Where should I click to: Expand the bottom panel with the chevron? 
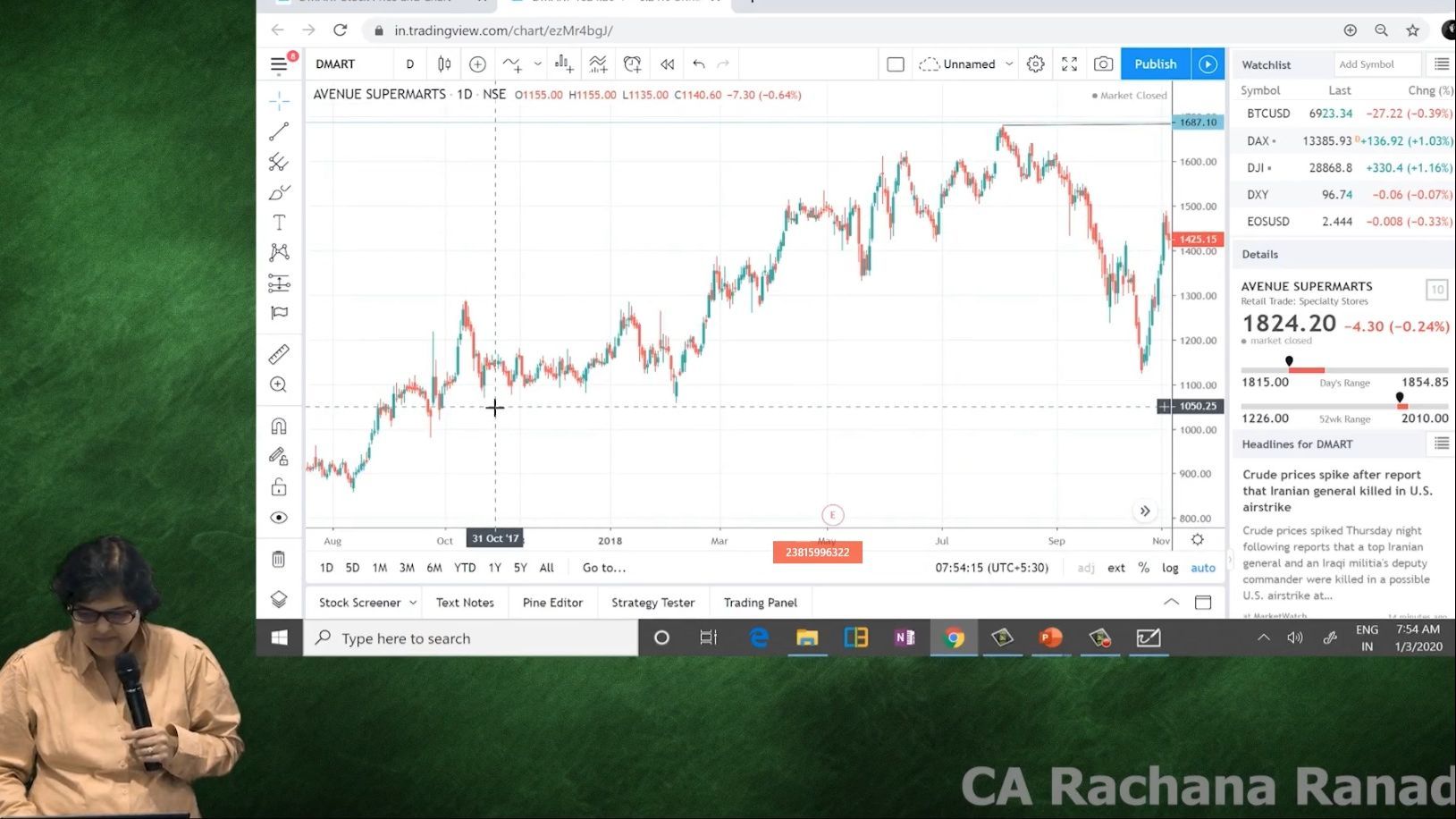pos(1171,602)
